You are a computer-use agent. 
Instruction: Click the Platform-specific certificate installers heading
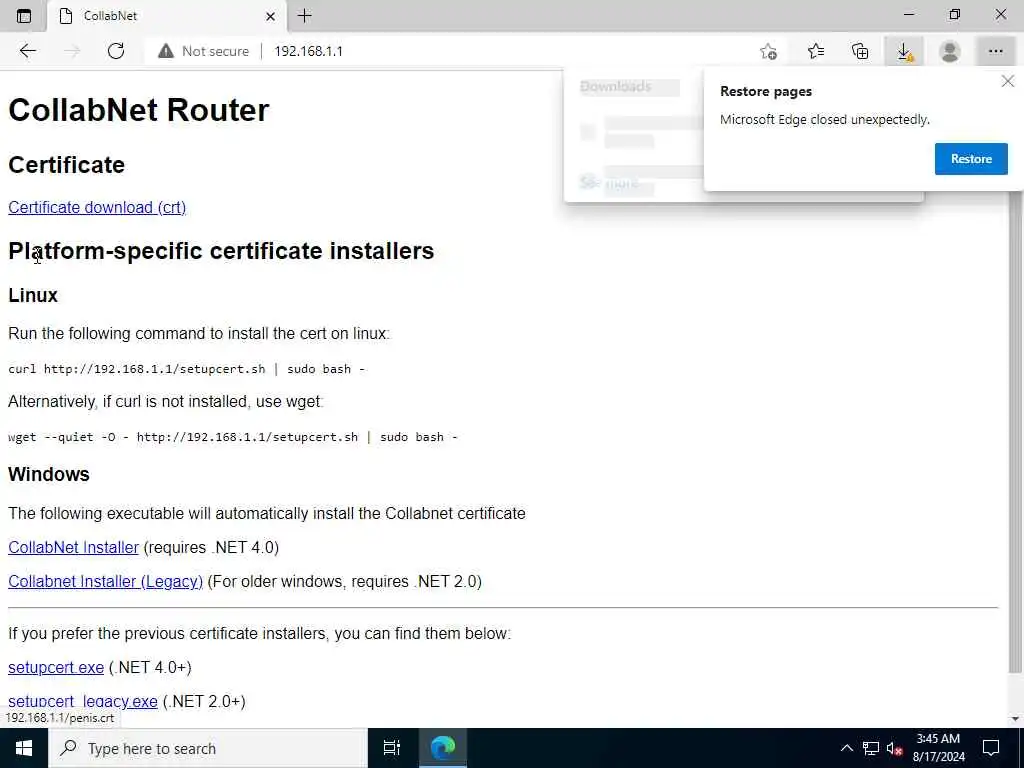(221, 251)
